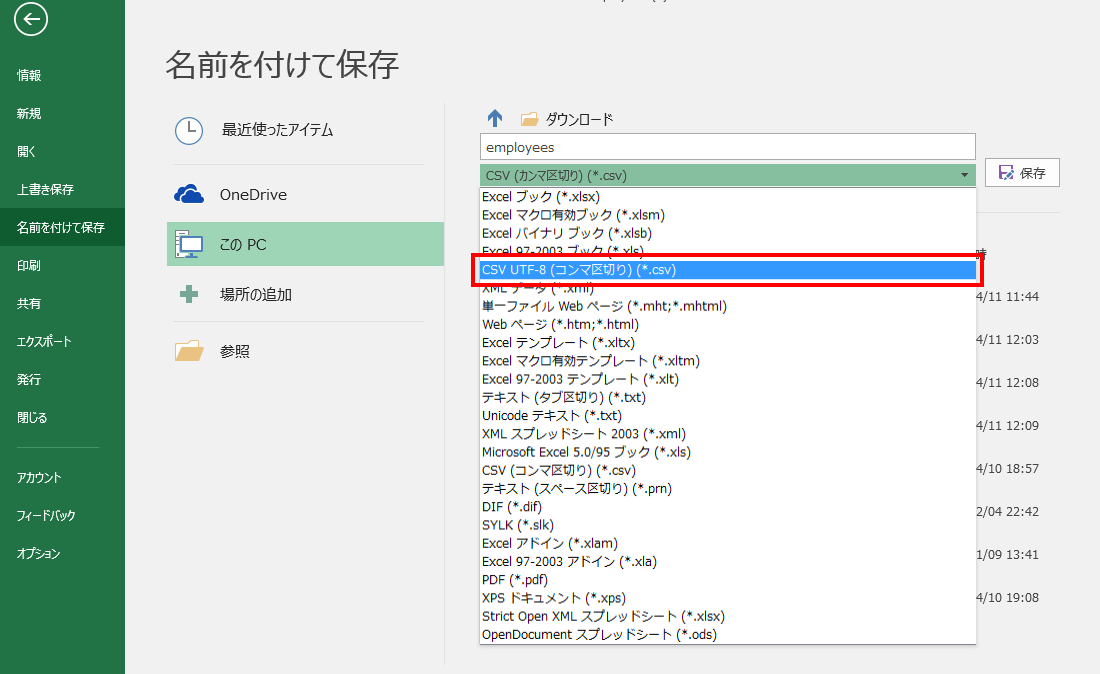
Task: Open 最近使ったアイテム clock icon
Action: click(x=189, y=130)
